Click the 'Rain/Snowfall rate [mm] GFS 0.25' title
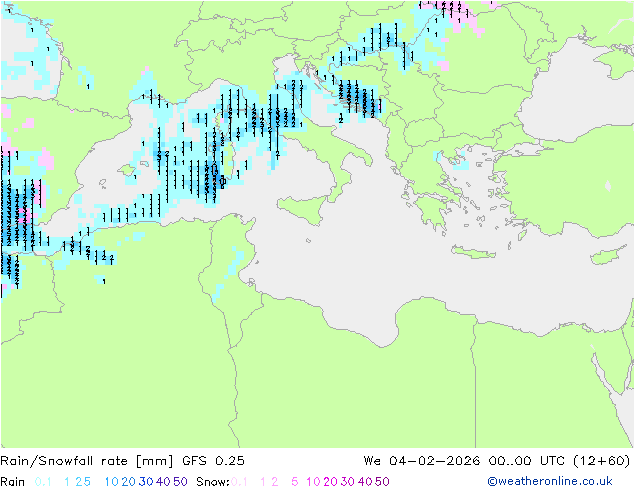This screenshot has width=634, height=490. (123, 461)
